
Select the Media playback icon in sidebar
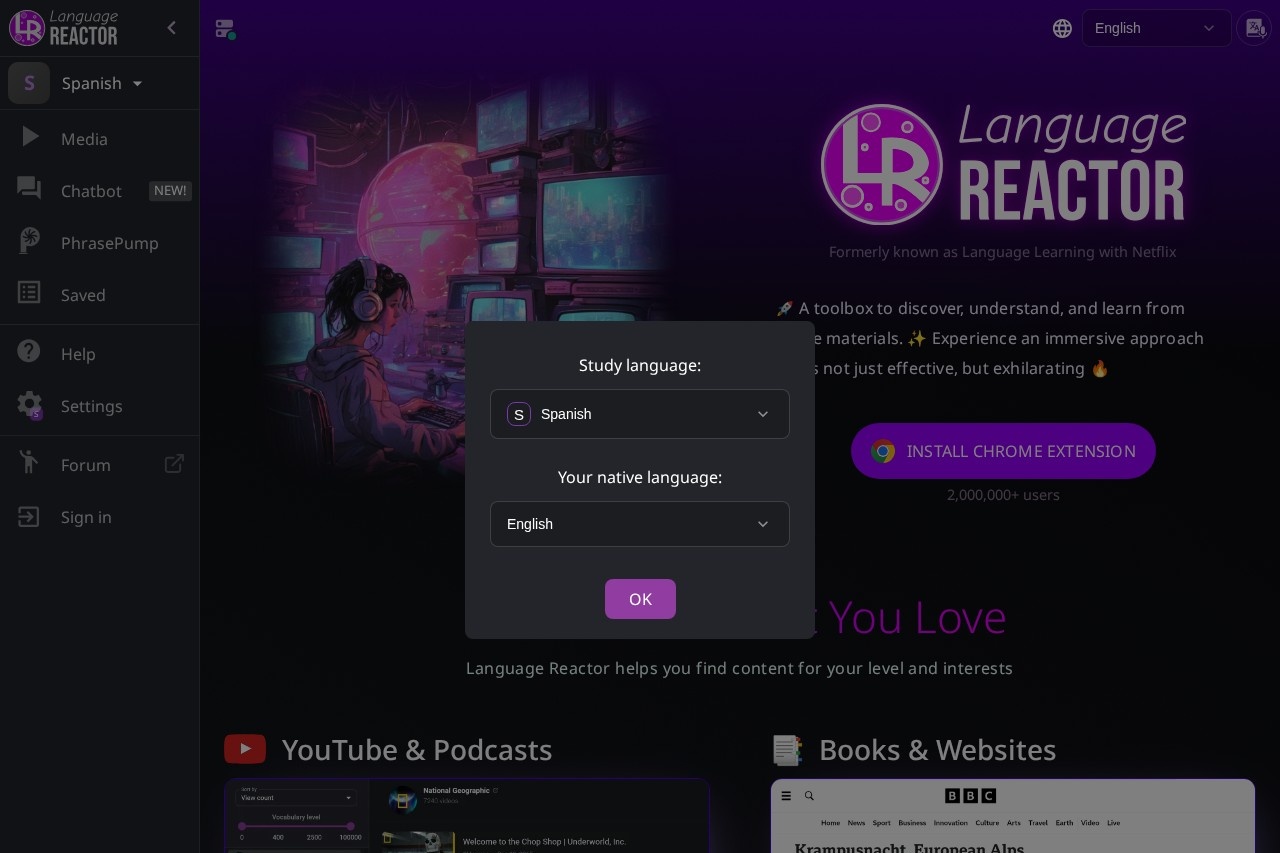29,139
